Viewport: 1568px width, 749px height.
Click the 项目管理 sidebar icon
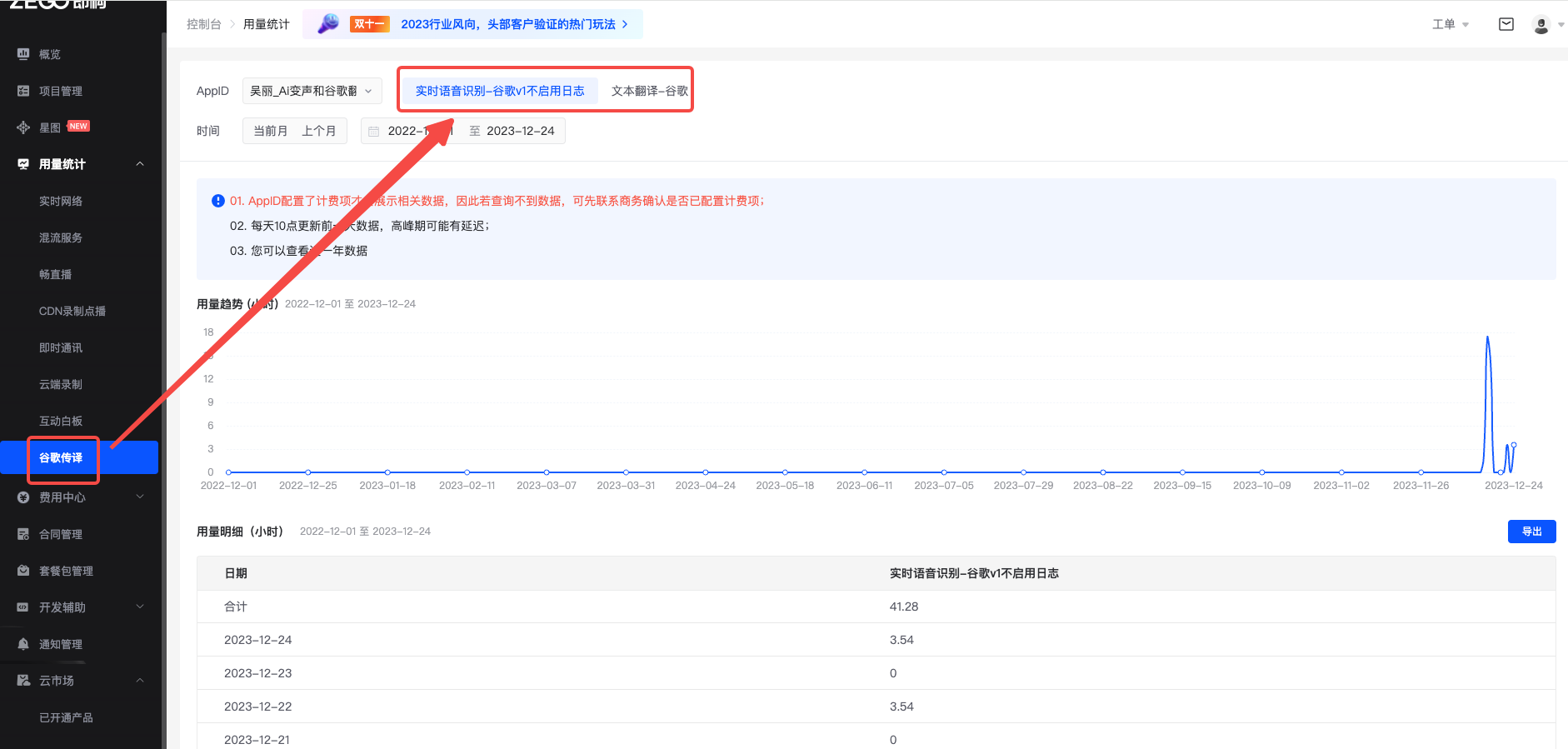[x=23, y=91]
